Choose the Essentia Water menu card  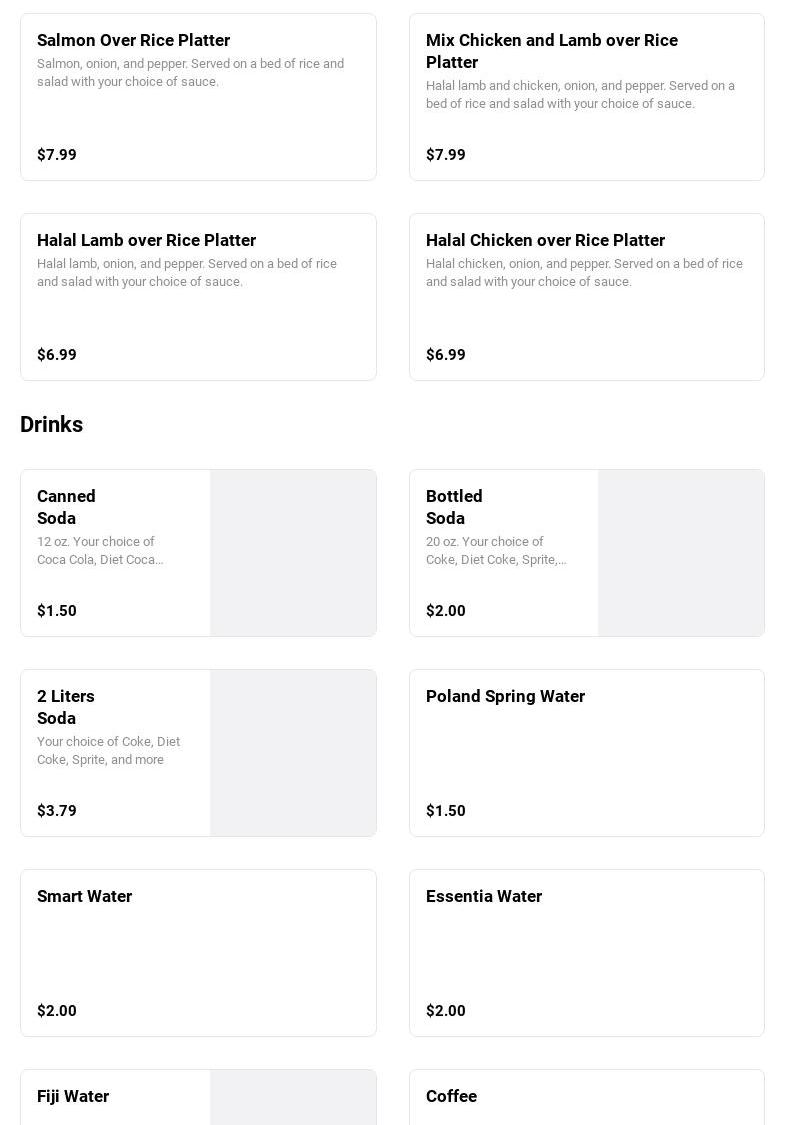tap(586, 953)
